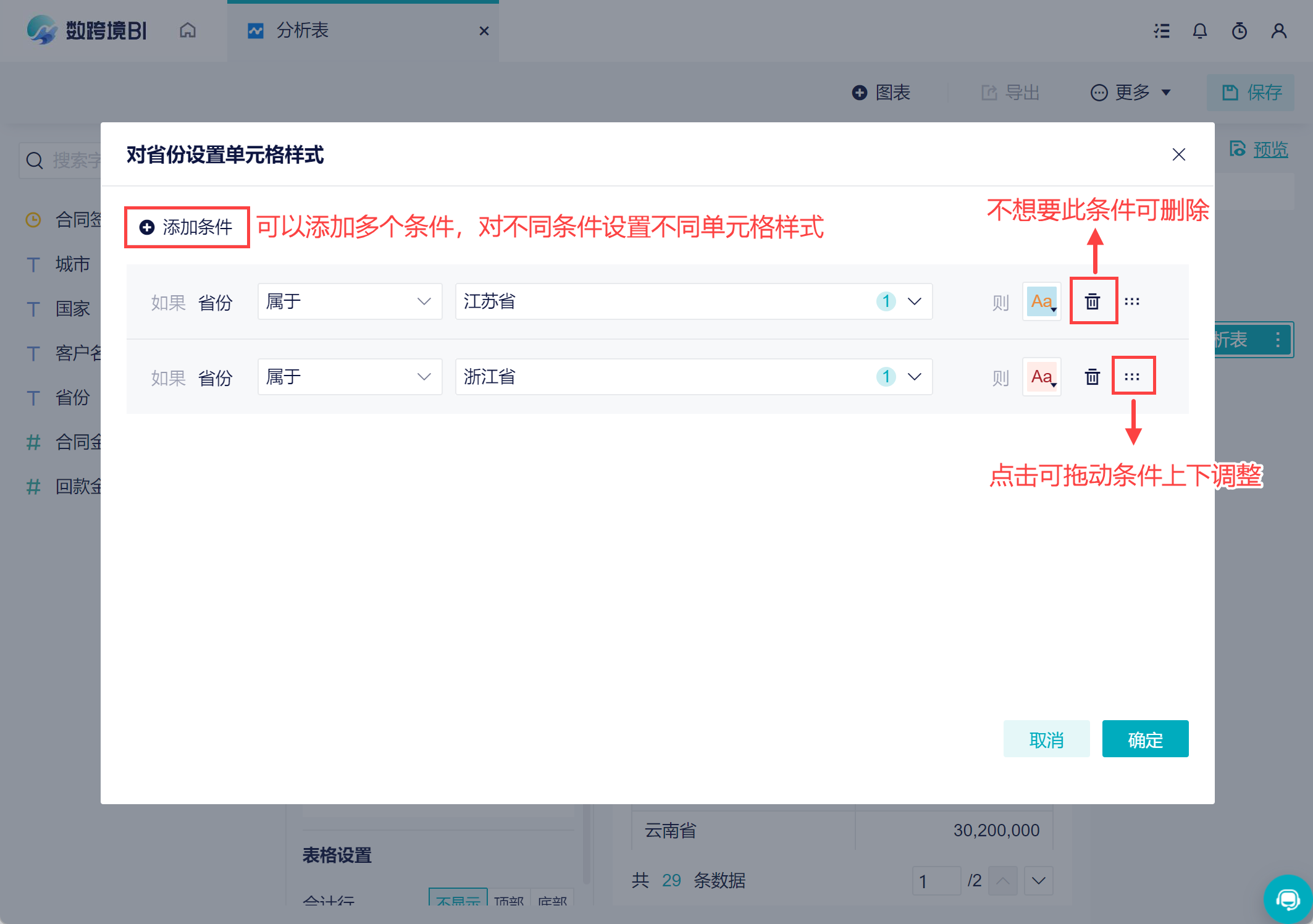Viewport: 1313px width, 924px height.
Task: Open the task list icon in header
Action: (1161, 31)
